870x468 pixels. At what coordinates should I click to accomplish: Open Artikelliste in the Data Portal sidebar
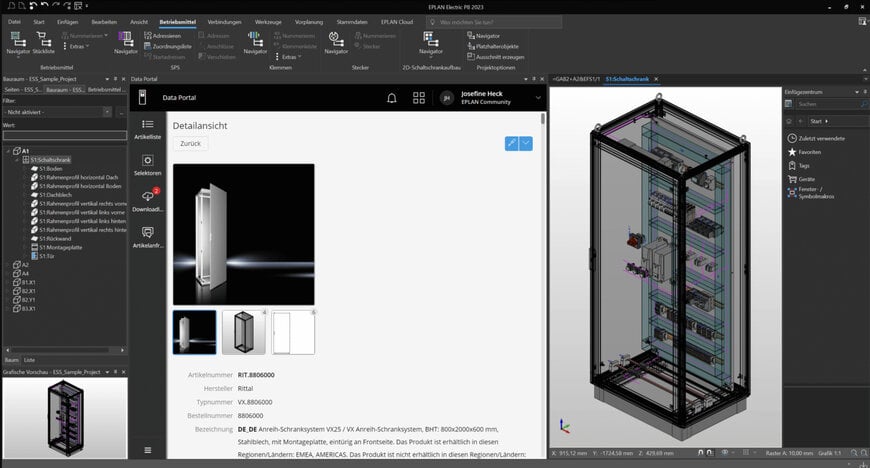pyautogui.click(x=148, y=129)
